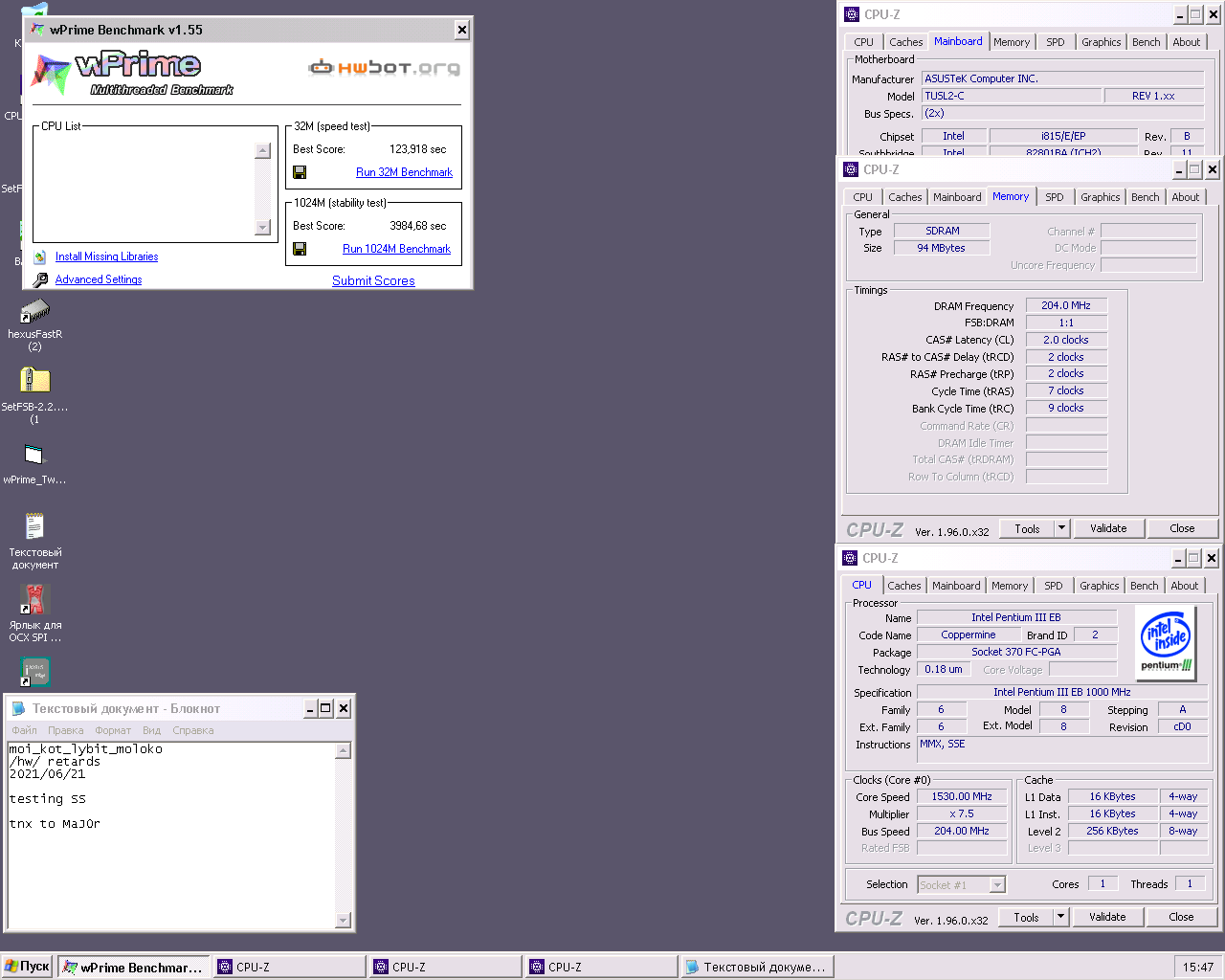The height and width of the screenshot is (980, 1225).
Task: Click Run 1024M Benchmark link
Action: pos(396,249)
